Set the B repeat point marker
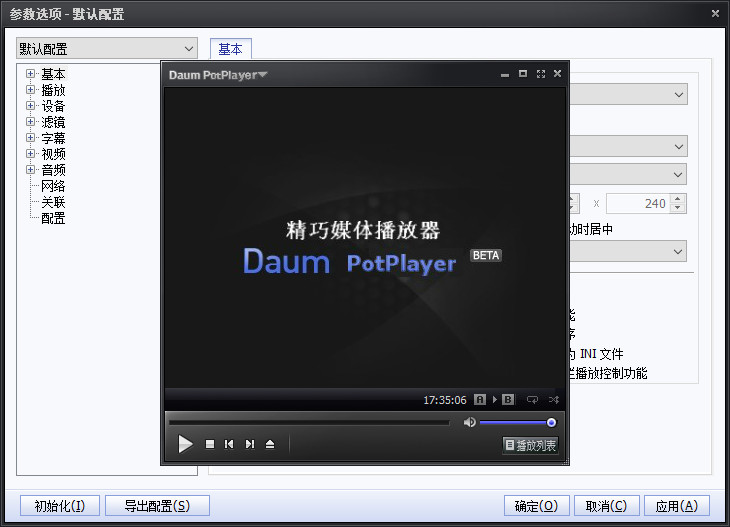Screen dimensions: 730x527 click(x=508, y=399)
